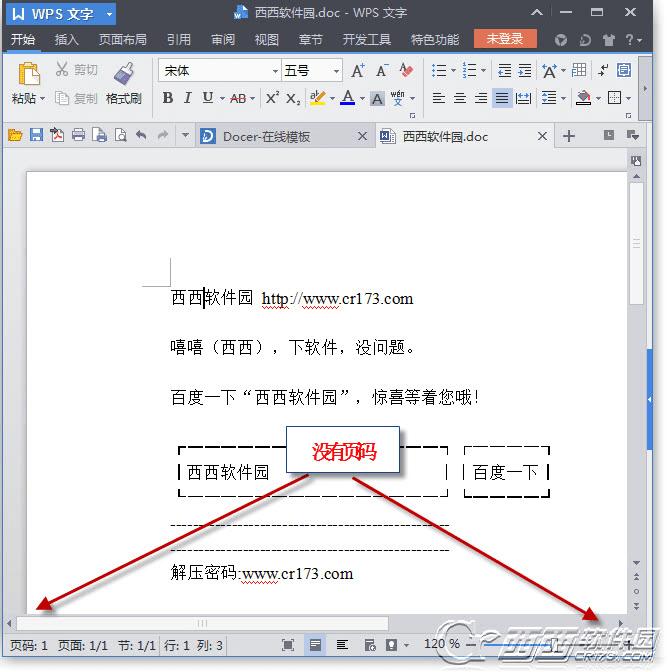Click the Paste icon
Image resolution: width=668 pixels, height=672 pixels.
point(29,73)
